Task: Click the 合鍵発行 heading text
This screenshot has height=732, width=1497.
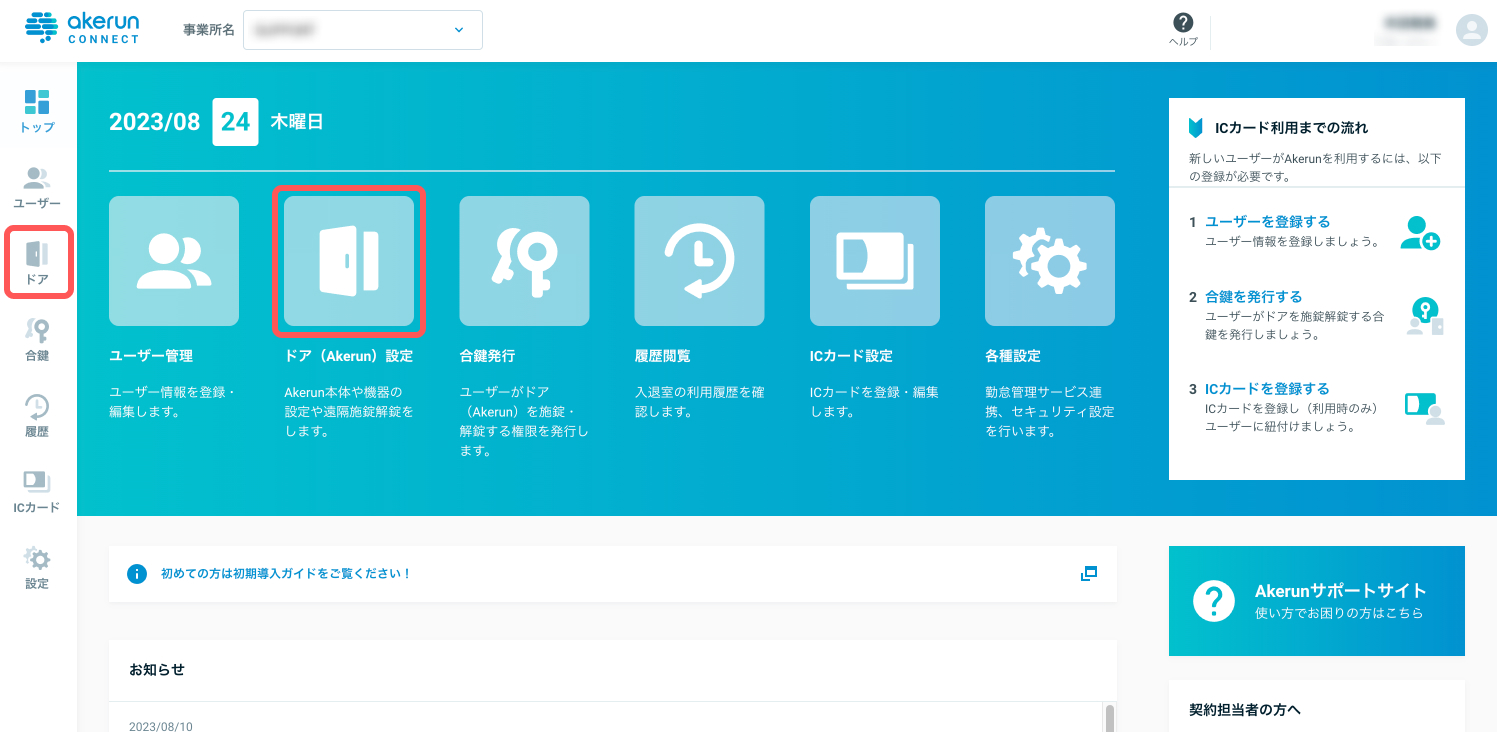Action: click(487, 356)
